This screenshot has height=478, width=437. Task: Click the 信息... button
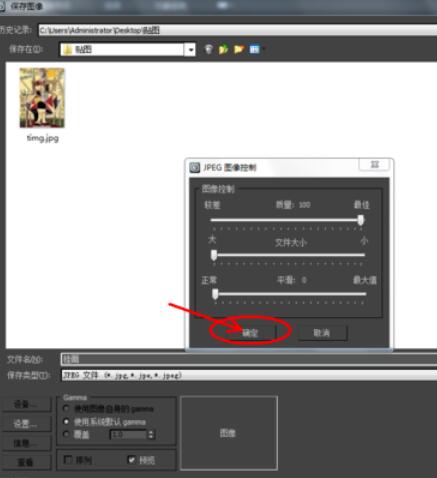pyautogui.click(x=27, y=443)
